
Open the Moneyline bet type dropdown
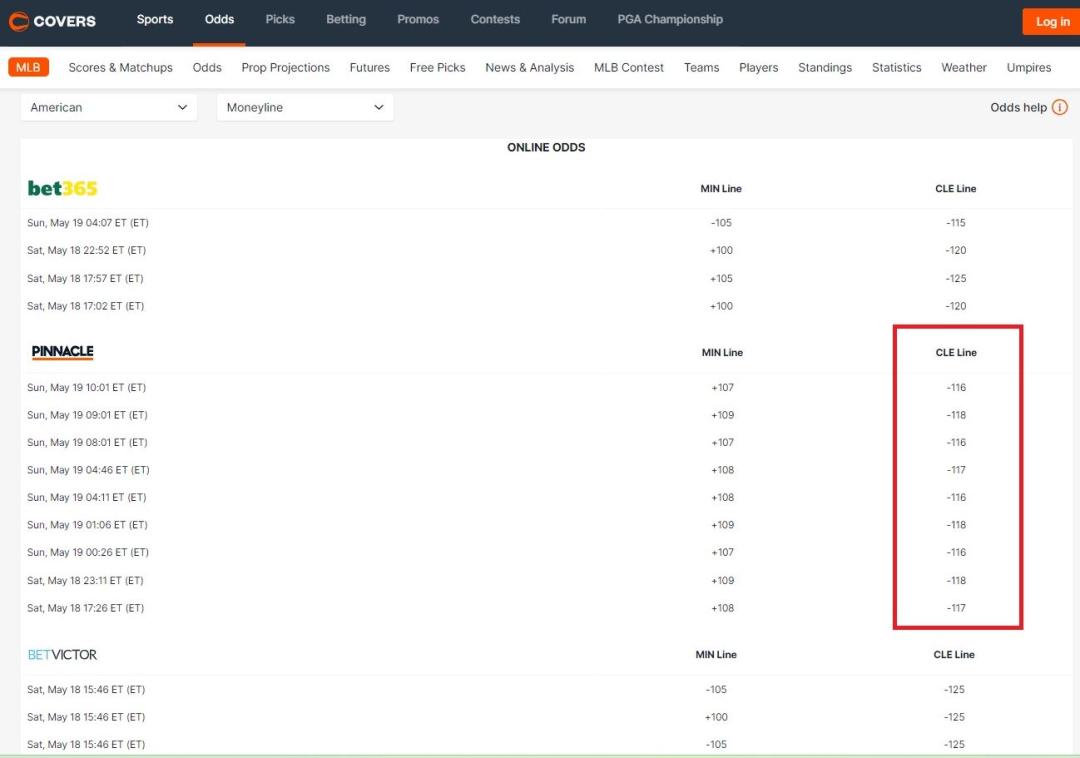pyautogui.click(x=305, y=107)
